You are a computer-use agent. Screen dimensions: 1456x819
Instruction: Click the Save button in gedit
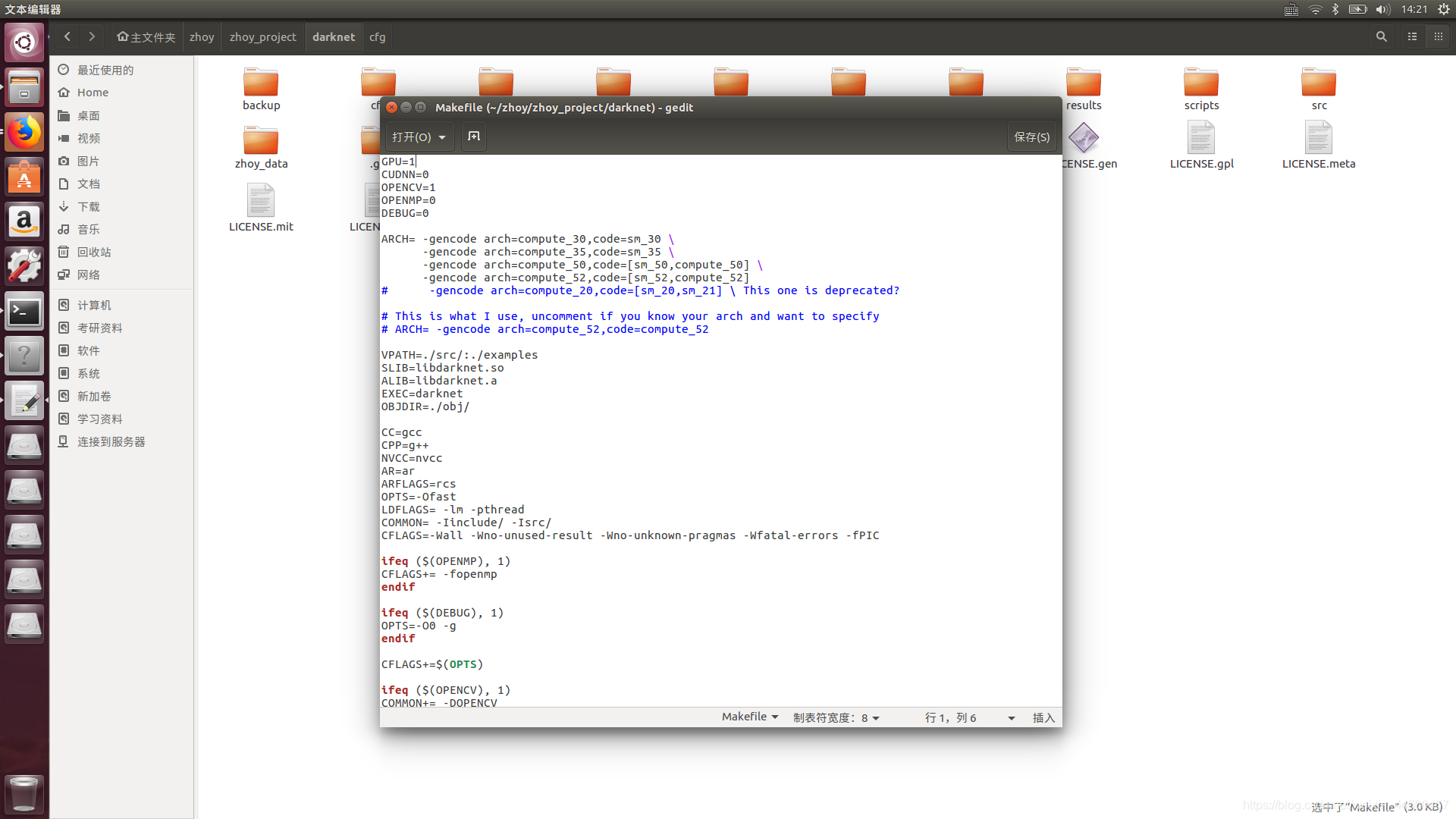[1031, 137]
